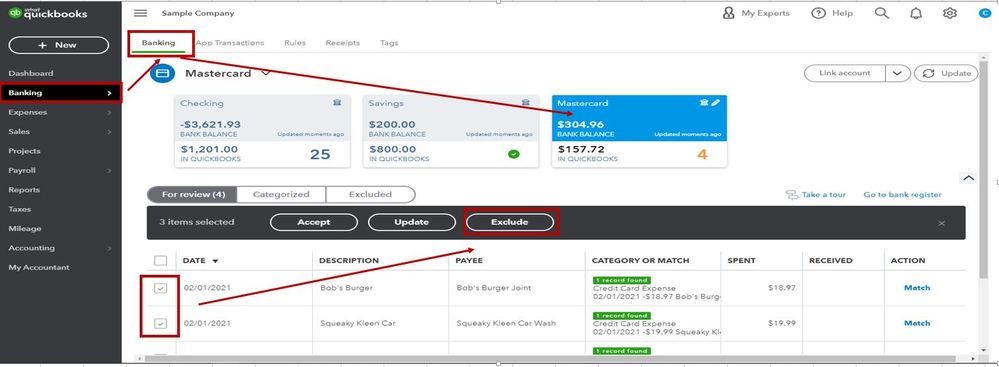Expand the Payroll sidebar submenu

tap(110, 171)
